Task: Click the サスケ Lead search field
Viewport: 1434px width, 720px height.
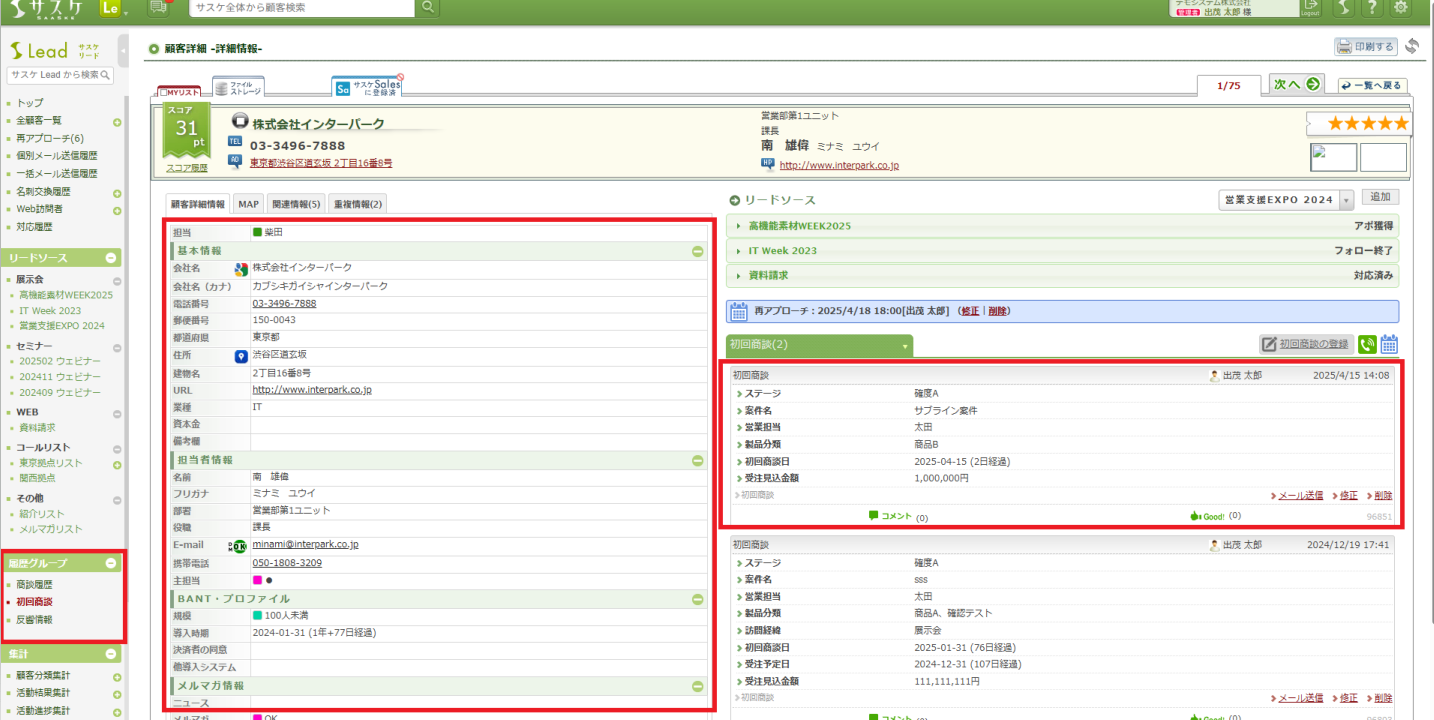Action: click(60, 75)
